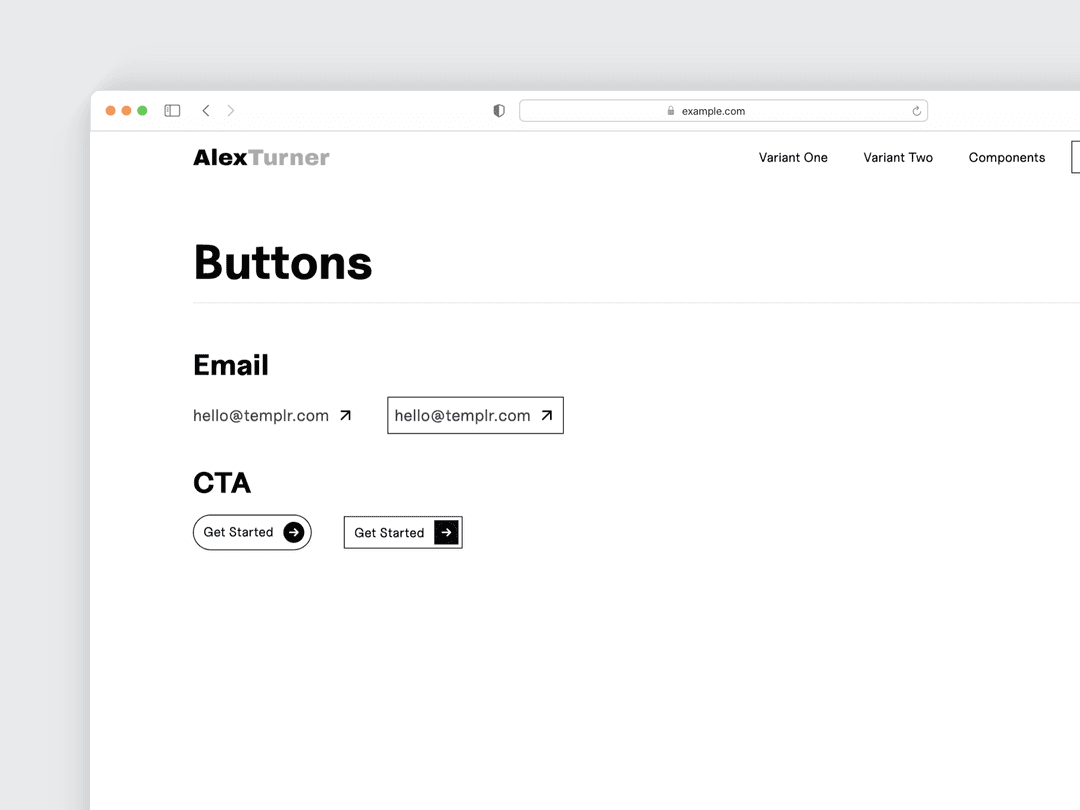Click the forward navigation arrow in the browser
This screenshot has height=810, width=1080.
tap(231, 110)
